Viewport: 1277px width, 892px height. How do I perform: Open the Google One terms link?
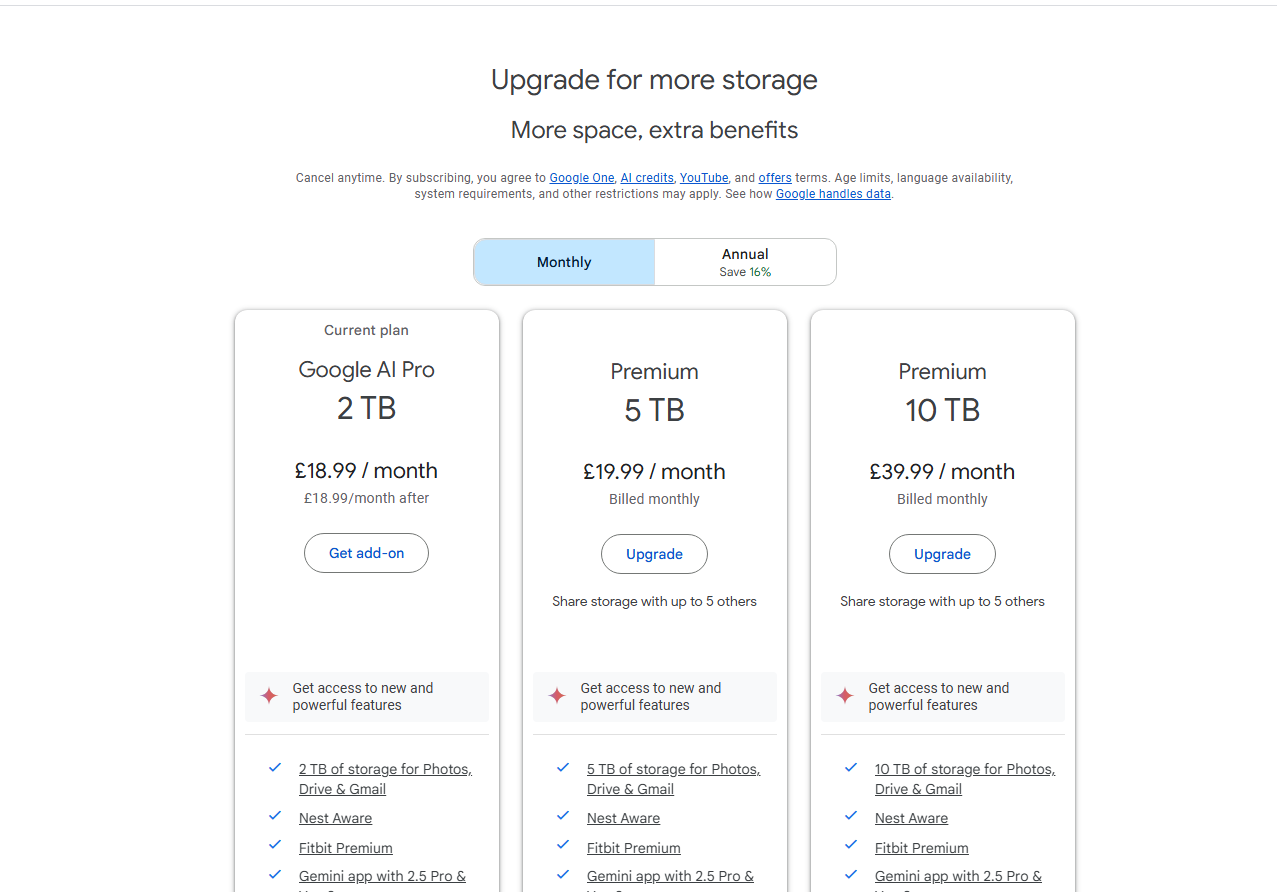click(582, 178)
